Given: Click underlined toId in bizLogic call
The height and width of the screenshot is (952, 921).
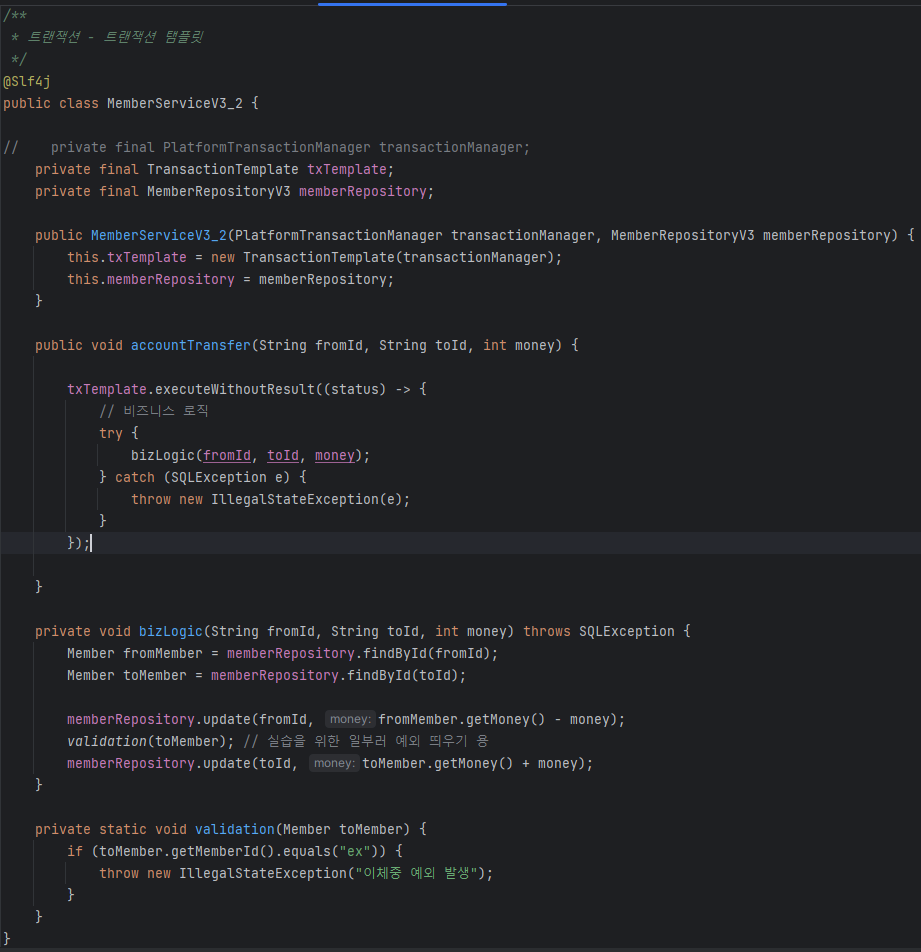Looking at the screenshot, I should pos(283,455).
